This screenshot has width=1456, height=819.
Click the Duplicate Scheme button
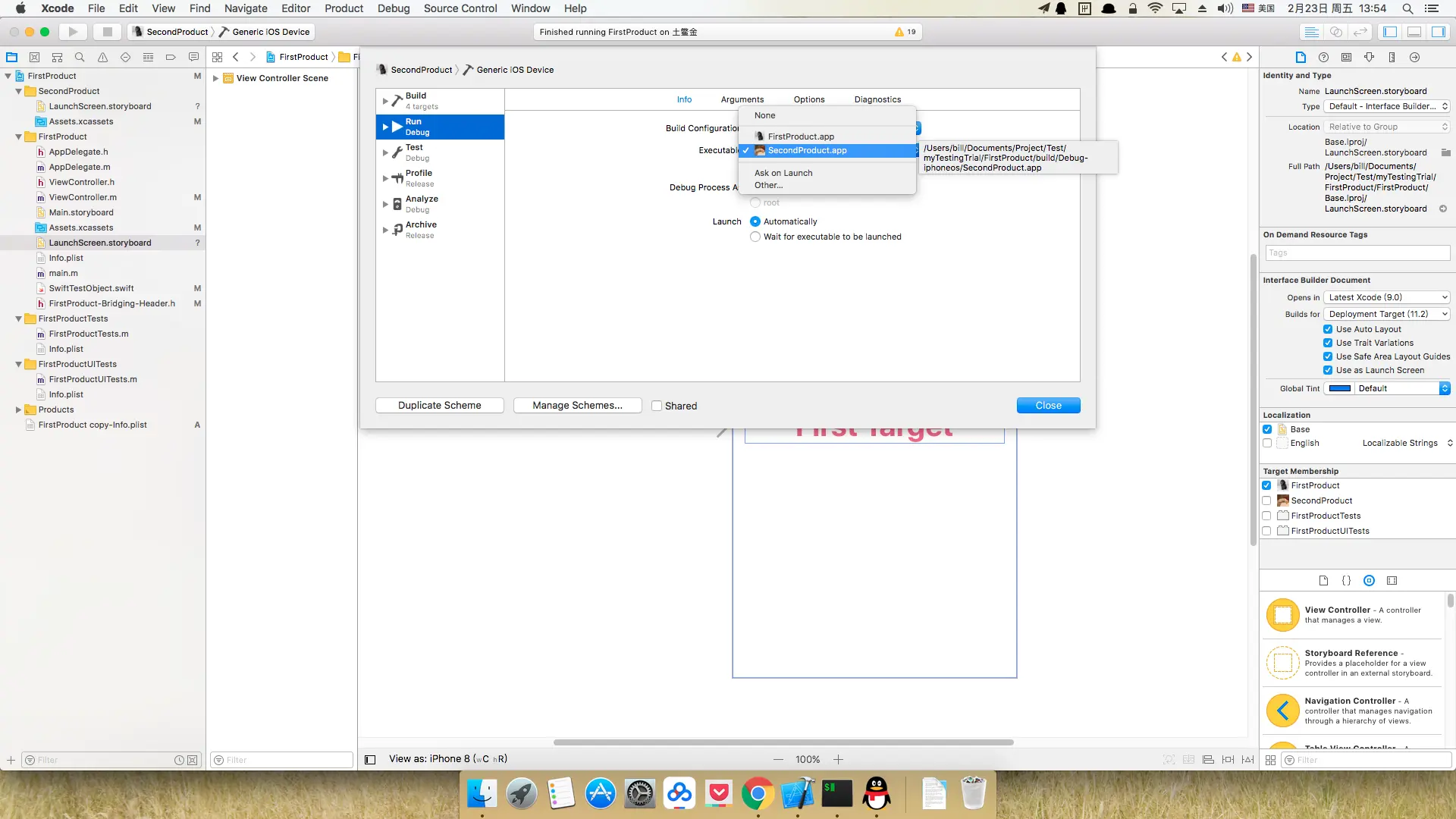439,406
